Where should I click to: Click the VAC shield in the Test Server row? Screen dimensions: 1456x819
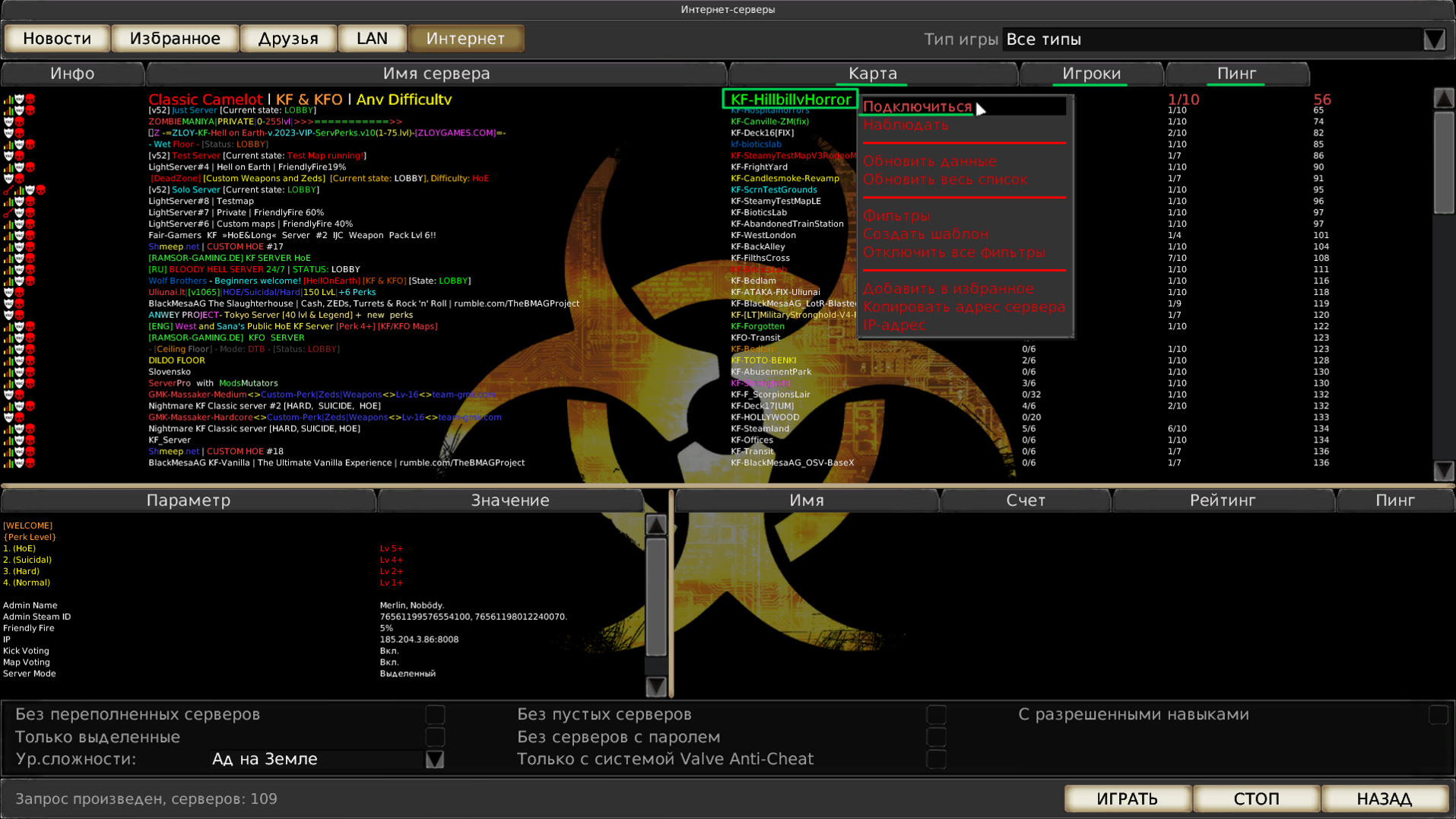(8, 156)
